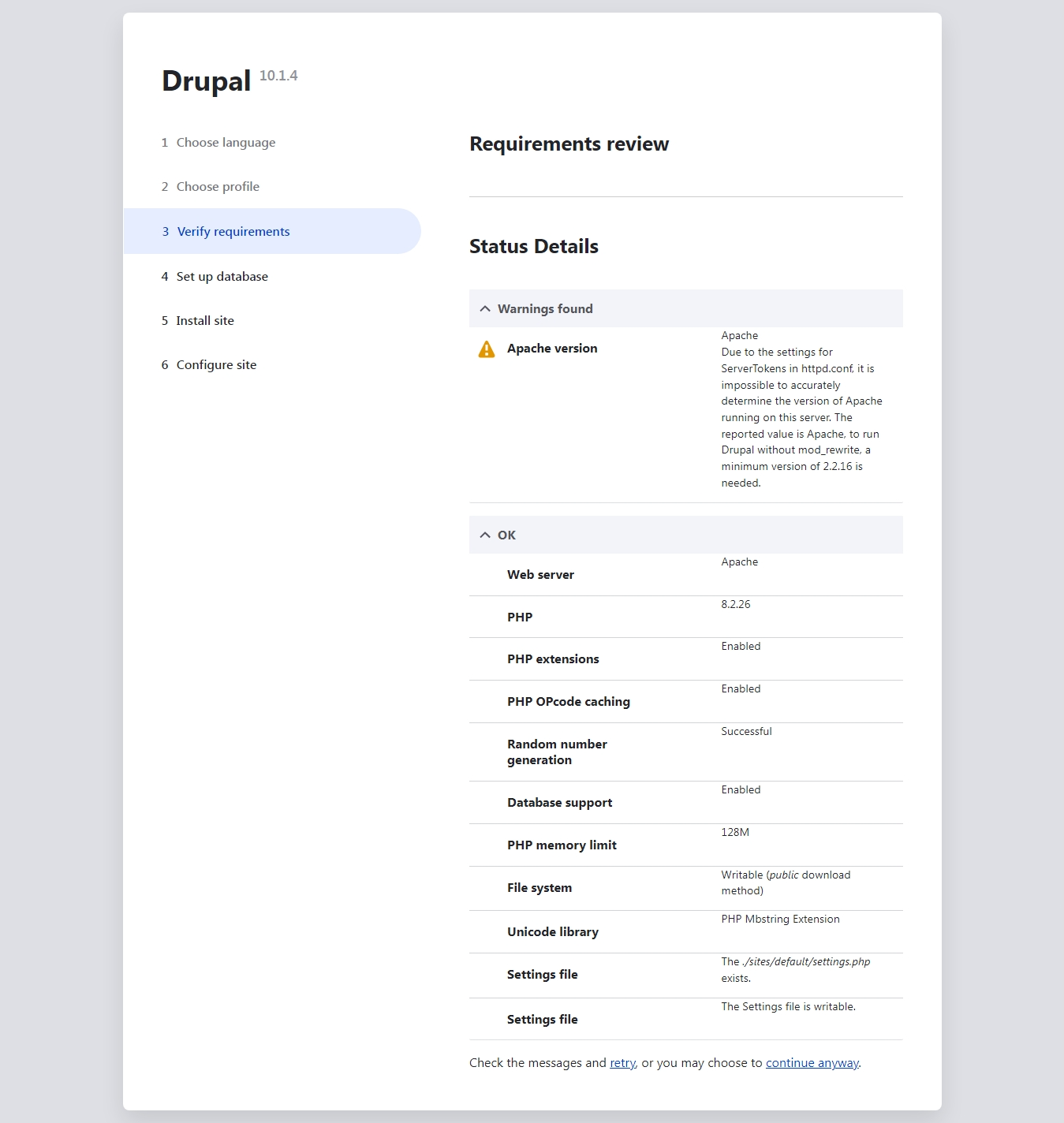The height and width of the screenshot is (1123, 1064).
Task: Collapse the OK status section
Action: pos(506,535)
